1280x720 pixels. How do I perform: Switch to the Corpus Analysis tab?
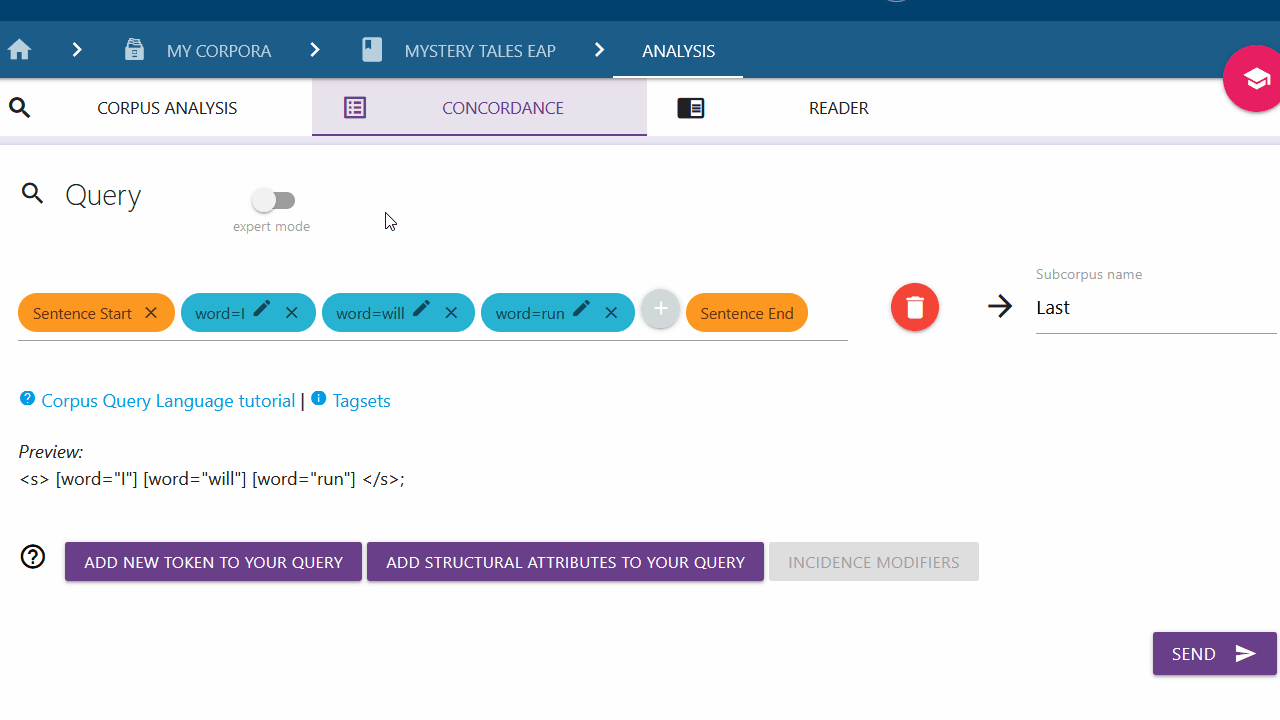point(167,108)
